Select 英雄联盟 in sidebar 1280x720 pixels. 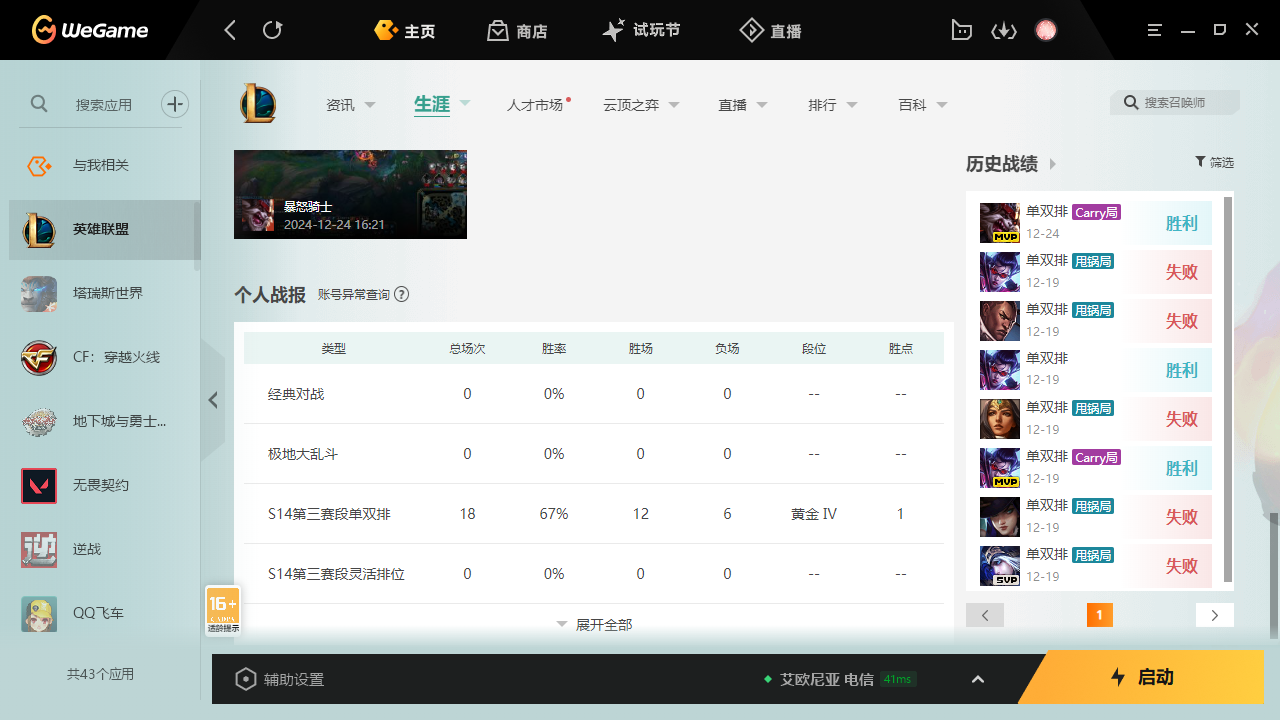tap(105, 229)
